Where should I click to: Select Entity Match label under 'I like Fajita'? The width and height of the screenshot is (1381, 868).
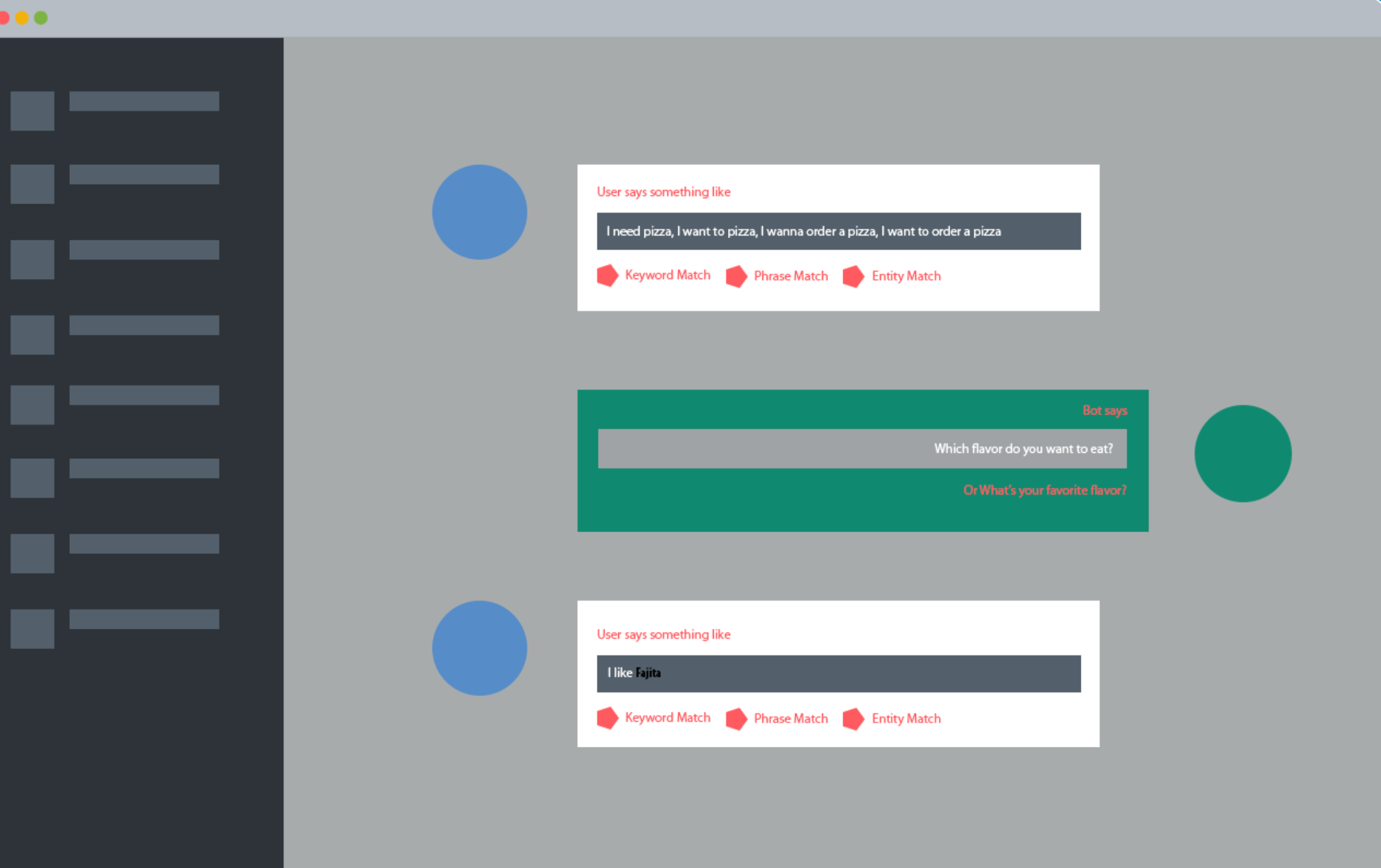[906, 718]
